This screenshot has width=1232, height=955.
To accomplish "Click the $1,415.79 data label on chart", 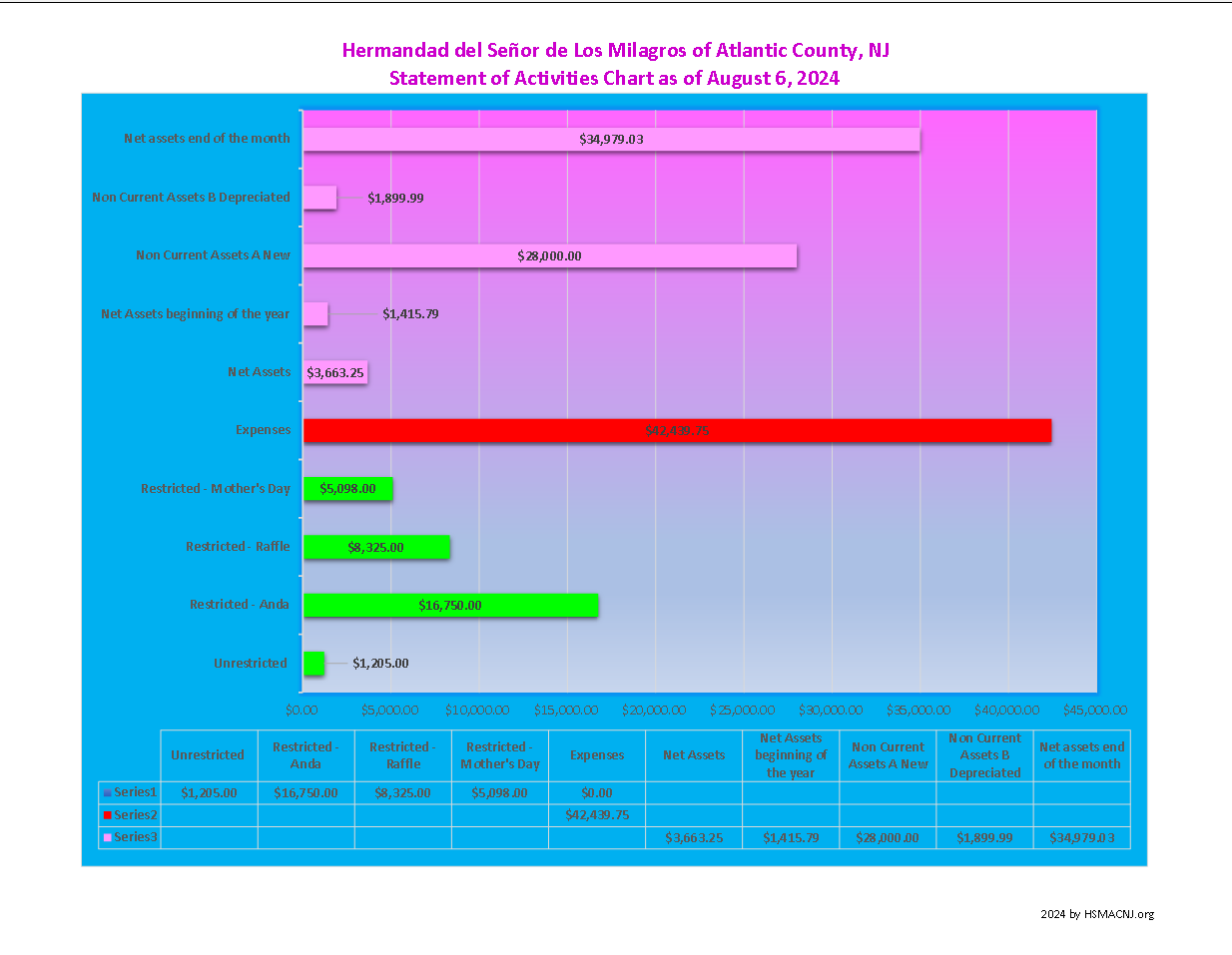I will pyautogui.click(x=410, y=314).
